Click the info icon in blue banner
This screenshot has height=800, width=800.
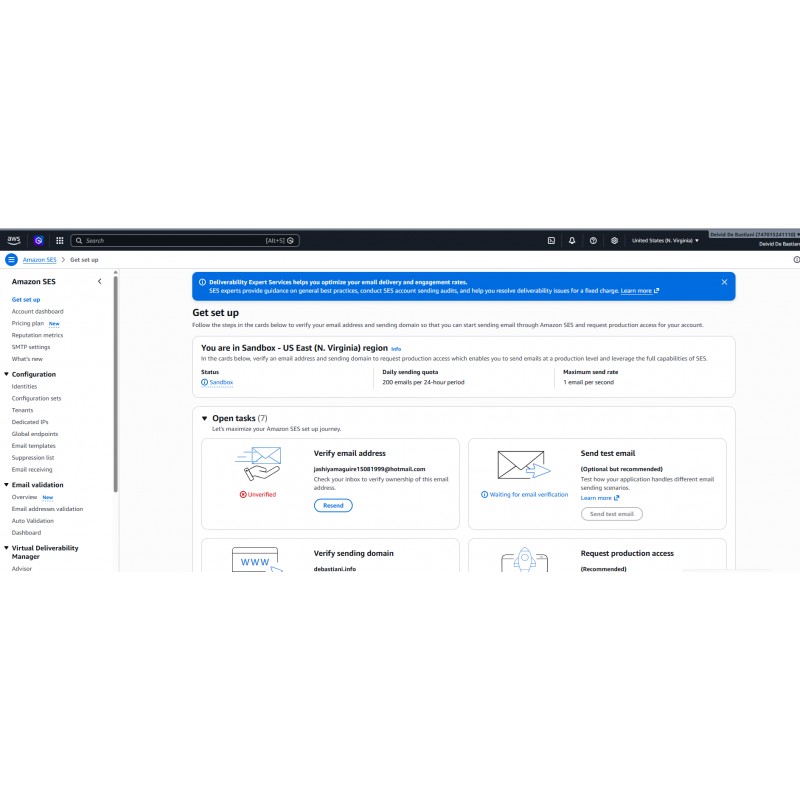coord(202,282)
